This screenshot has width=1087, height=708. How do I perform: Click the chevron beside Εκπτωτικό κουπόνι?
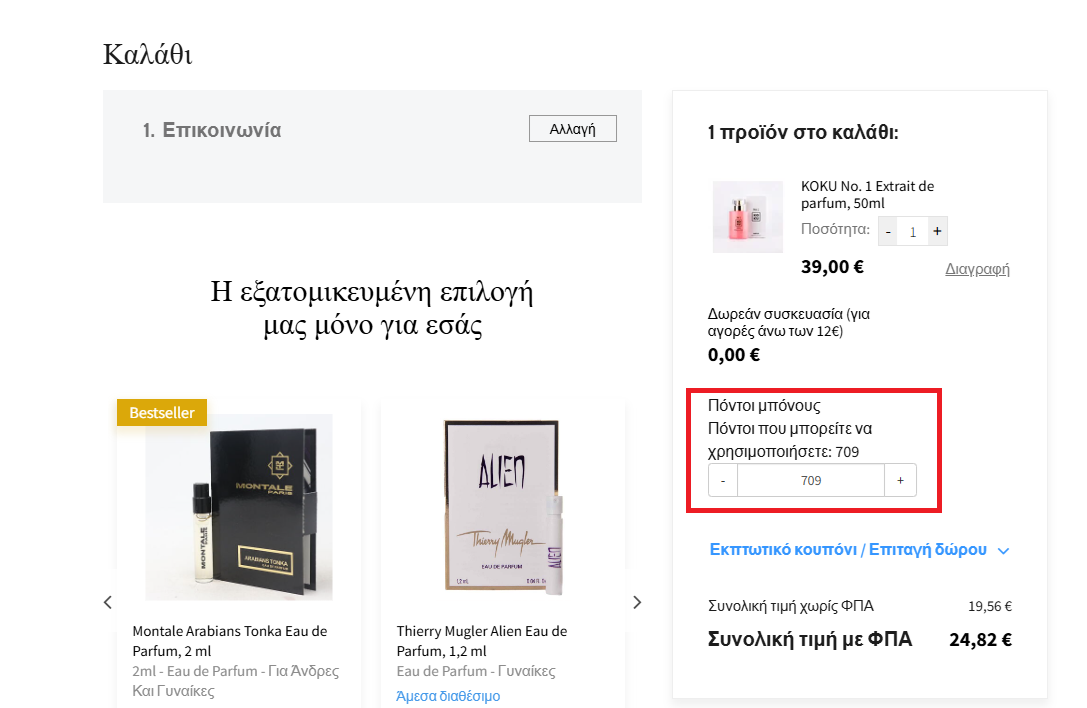(1003, 551)
